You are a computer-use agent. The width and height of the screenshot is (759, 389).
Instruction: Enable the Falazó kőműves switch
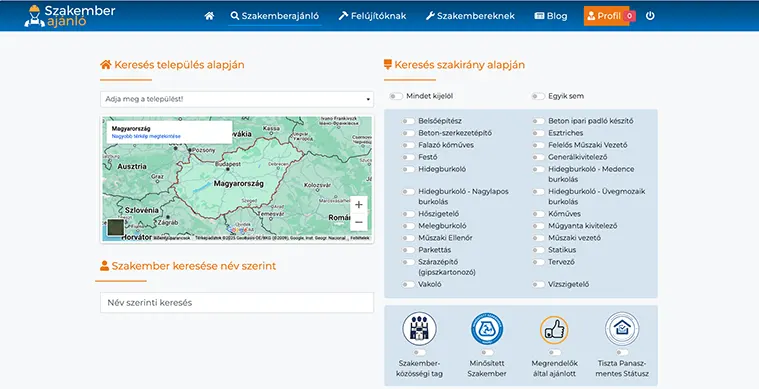[408, 145]
